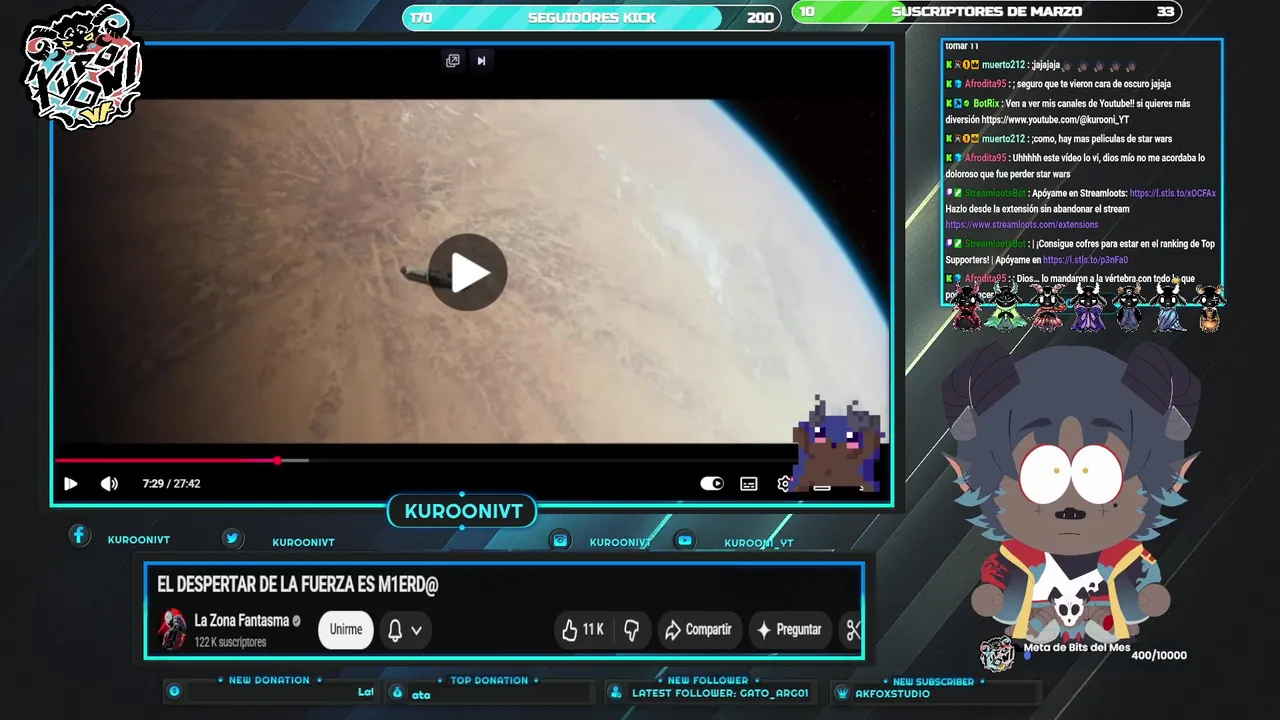Viewport: 1280px width, 720px height.
Task: Like the video with thumbs up 11 K
Action: tap(583, 630)
